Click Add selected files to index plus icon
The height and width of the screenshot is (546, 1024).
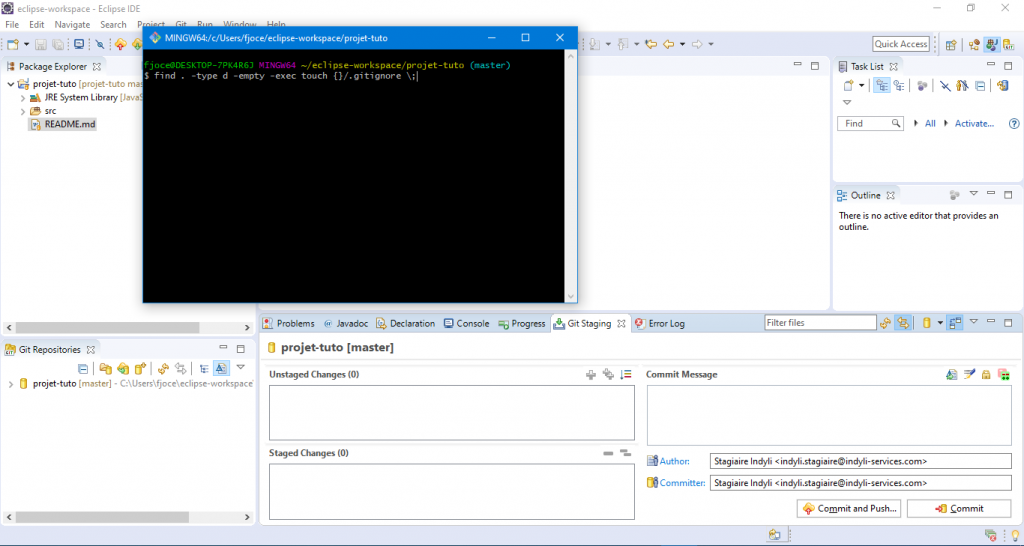591,375
